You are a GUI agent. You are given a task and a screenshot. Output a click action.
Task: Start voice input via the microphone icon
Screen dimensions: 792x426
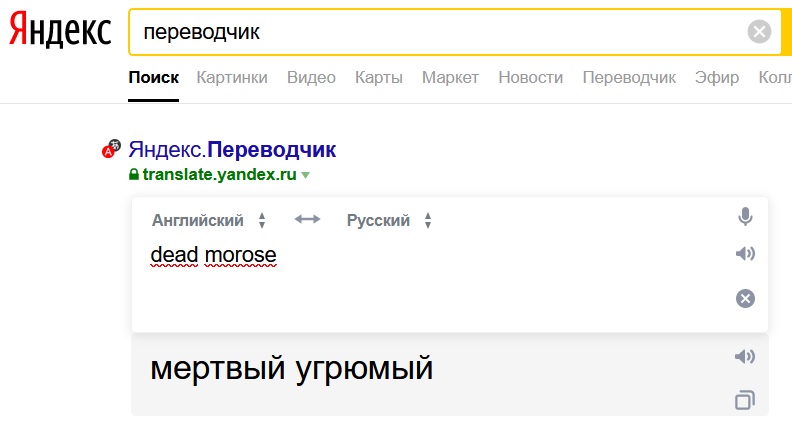pos(745,217)
